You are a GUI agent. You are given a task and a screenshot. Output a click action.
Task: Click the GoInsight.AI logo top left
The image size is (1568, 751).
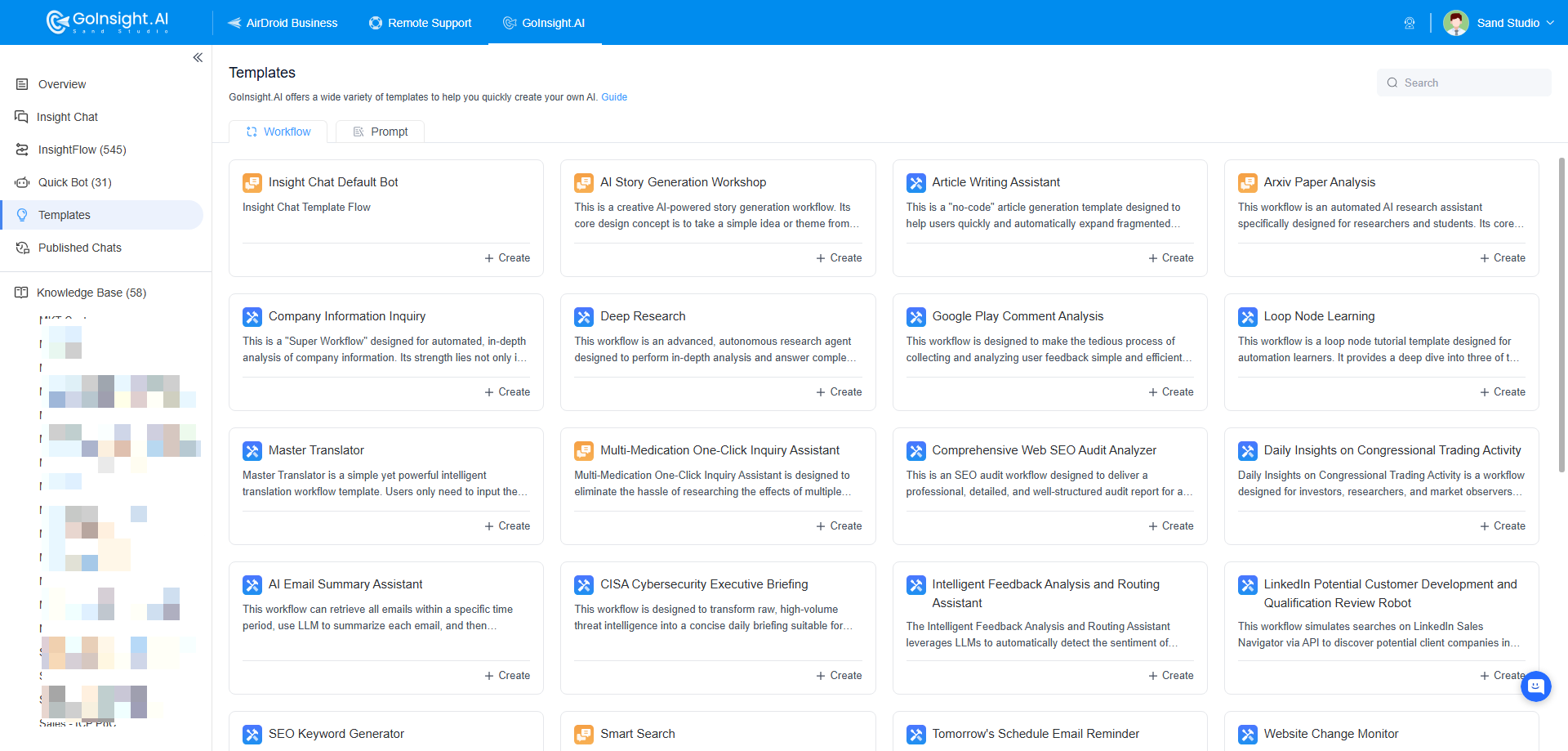coord(106,22)
